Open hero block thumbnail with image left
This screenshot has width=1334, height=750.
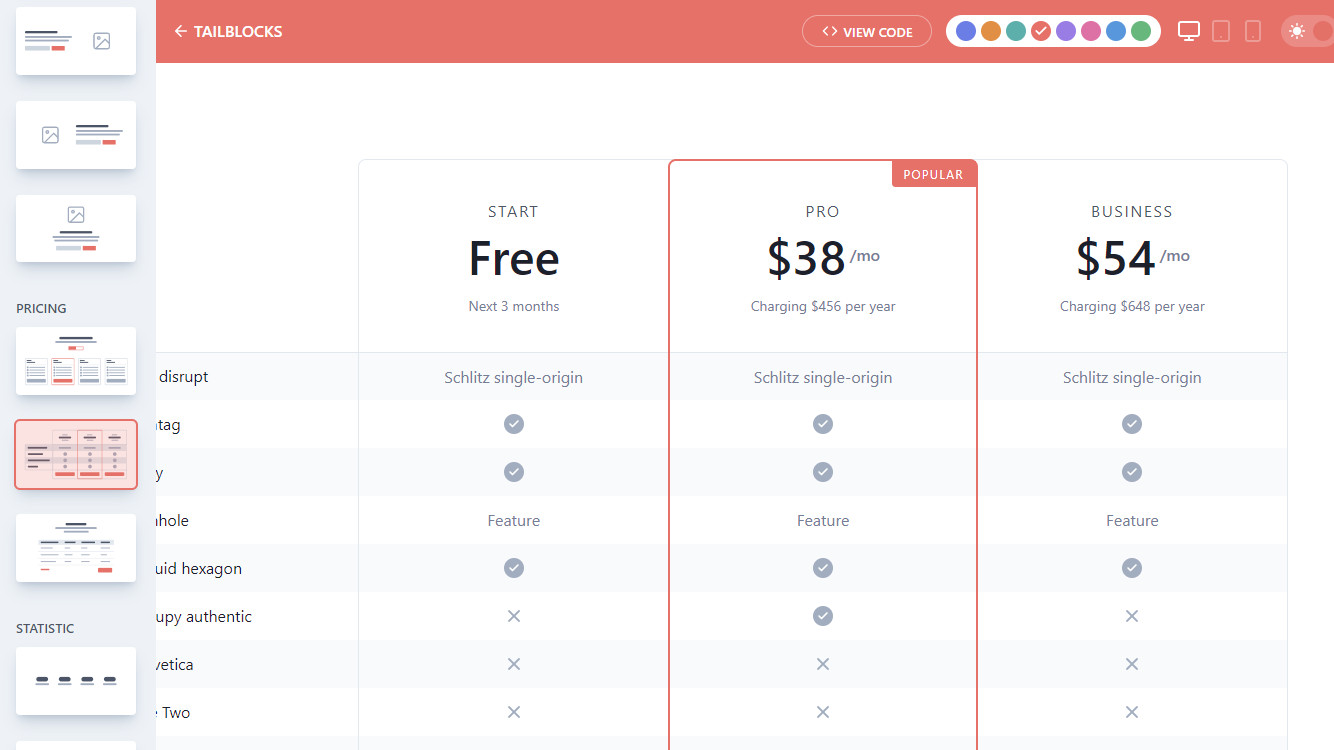click(x=76, y=135)
